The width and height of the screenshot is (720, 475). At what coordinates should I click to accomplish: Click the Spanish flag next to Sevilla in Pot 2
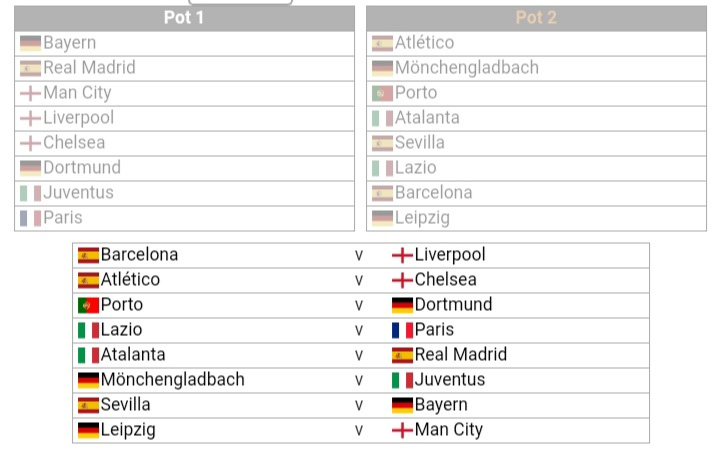[382, 143]
